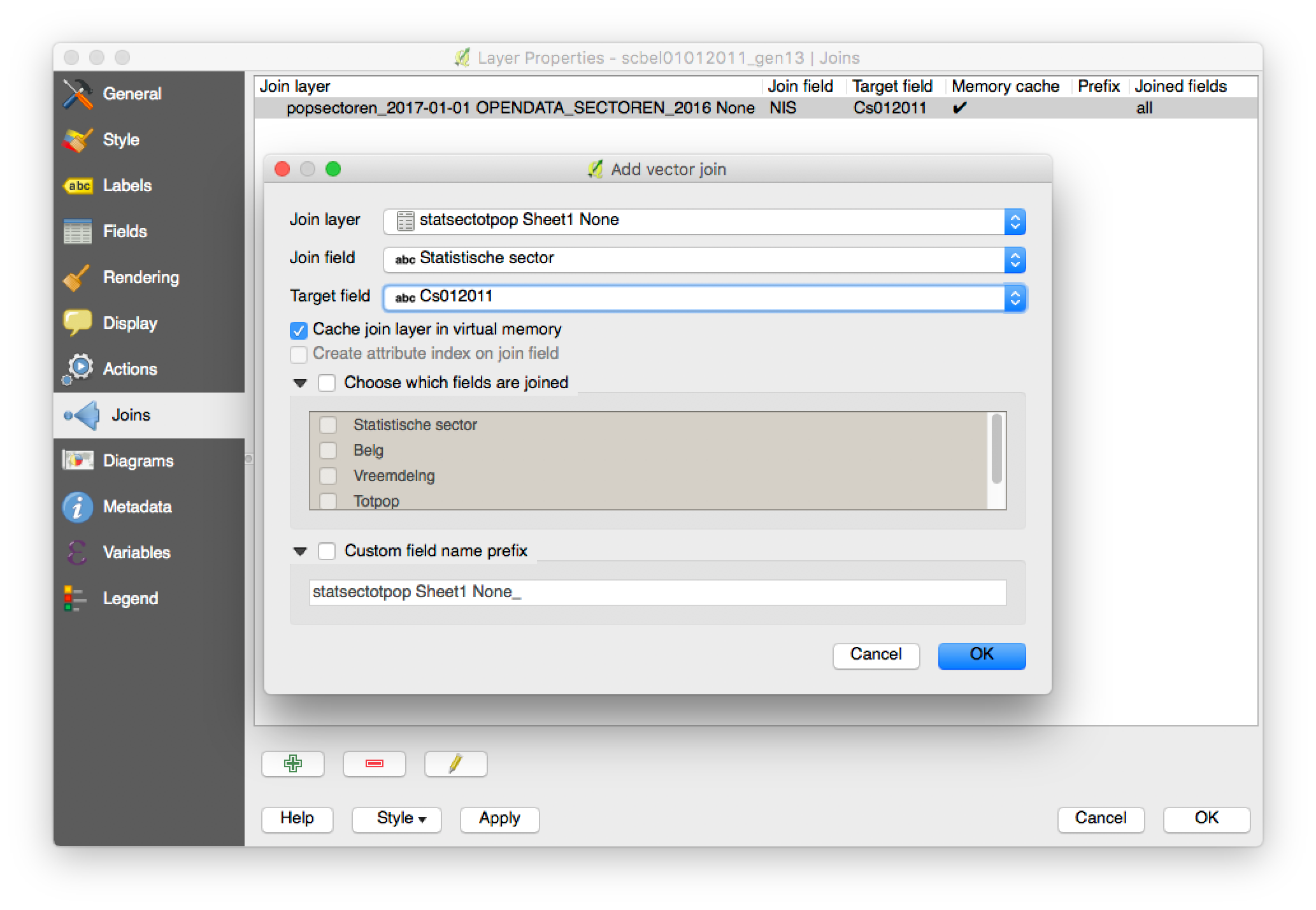Open the Labels abc icon
Image resolution: width=1316 pixels, height=910 pixels.
(78, 185)
